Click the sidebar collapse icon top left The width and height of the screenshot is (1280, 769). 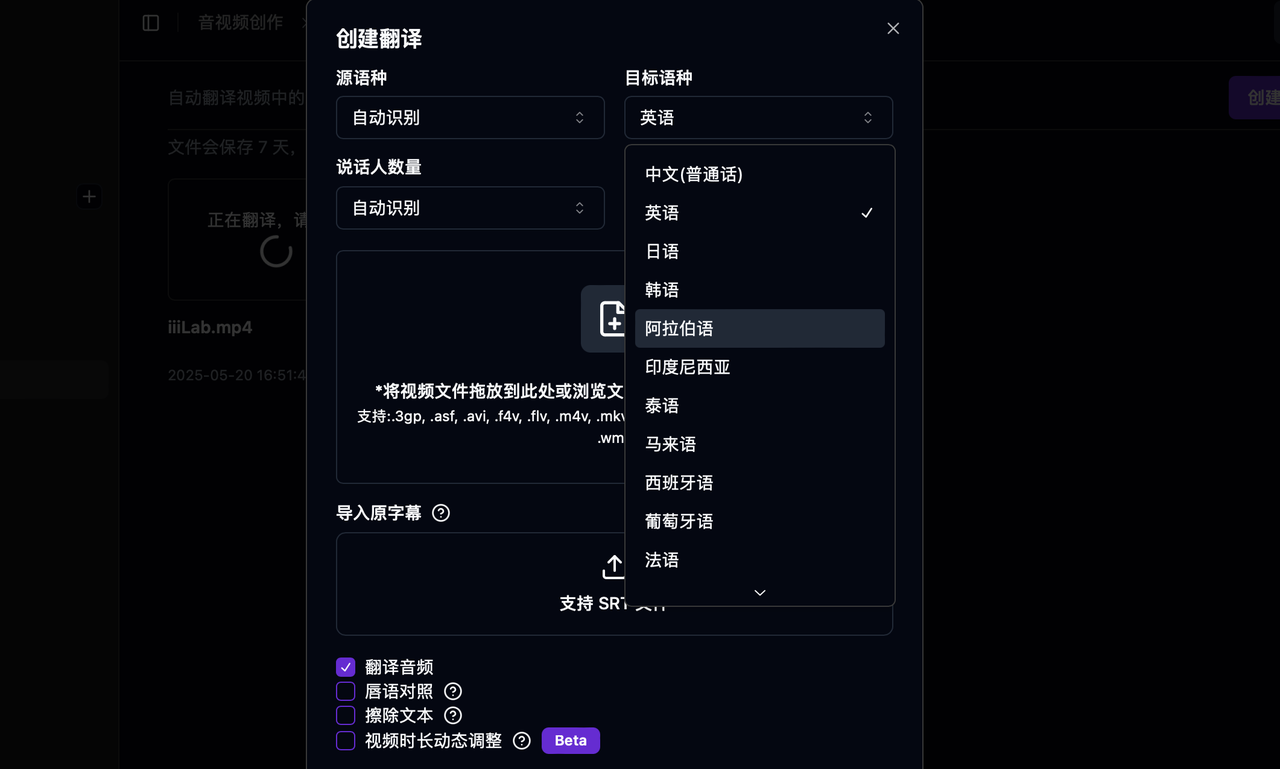[x=150, y=22]
